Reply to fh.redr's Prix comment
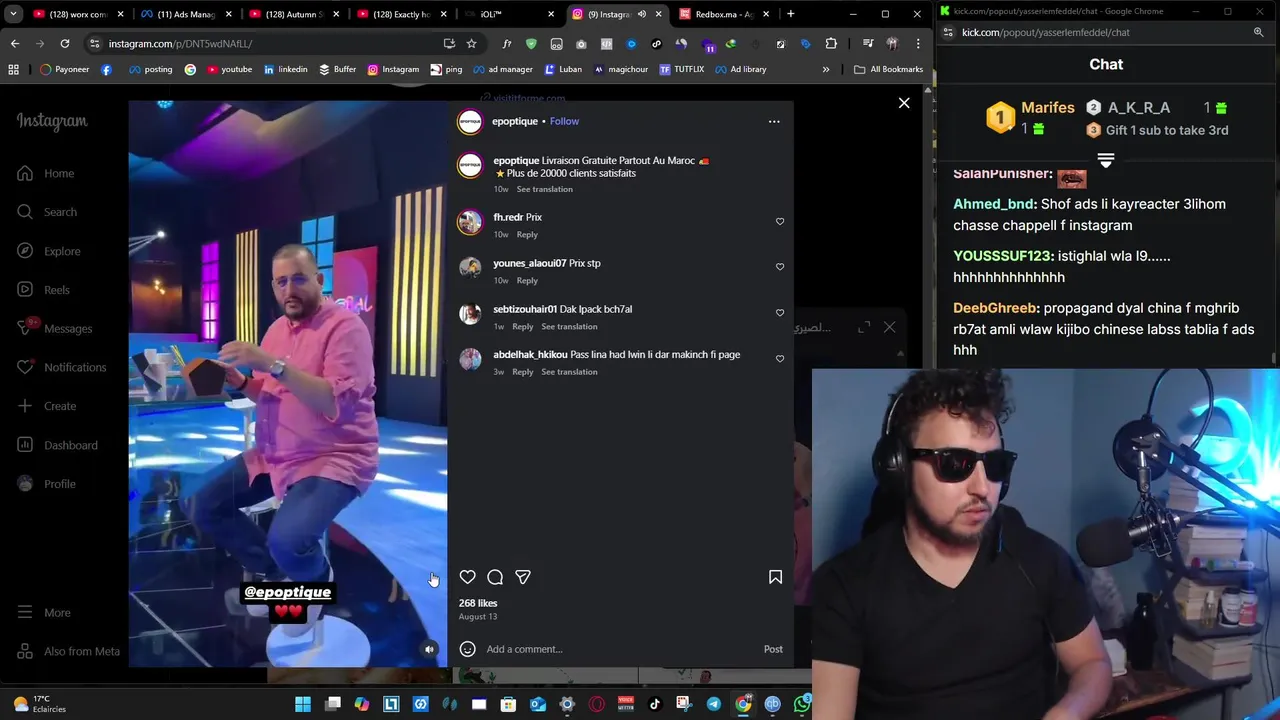This screenshot has width=1280, height=720. 527,234
